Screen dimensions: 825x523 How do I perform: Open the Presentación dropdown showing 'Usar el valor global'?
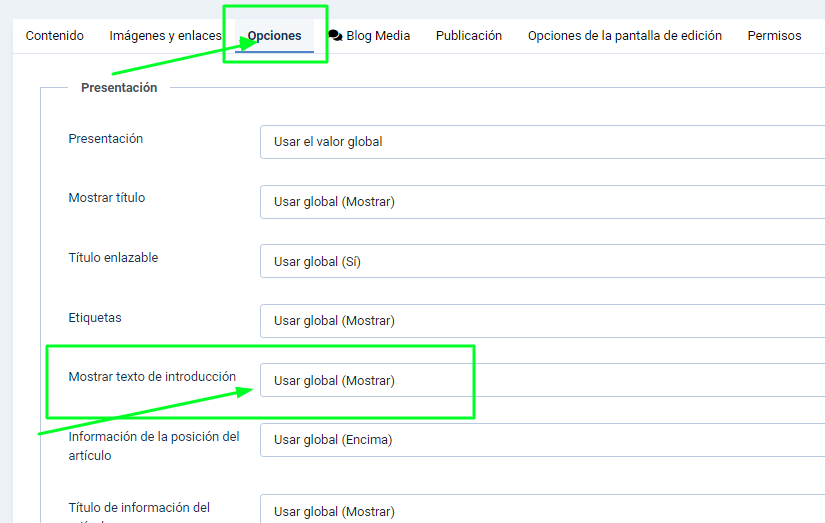click(x=542, y=142)
